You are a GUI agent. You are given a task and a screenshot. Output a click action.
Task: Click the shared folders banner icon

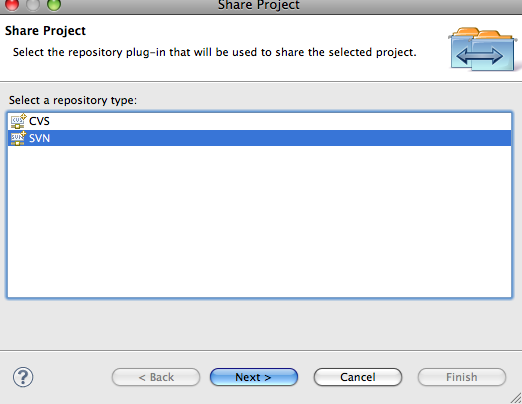[483, 49]
